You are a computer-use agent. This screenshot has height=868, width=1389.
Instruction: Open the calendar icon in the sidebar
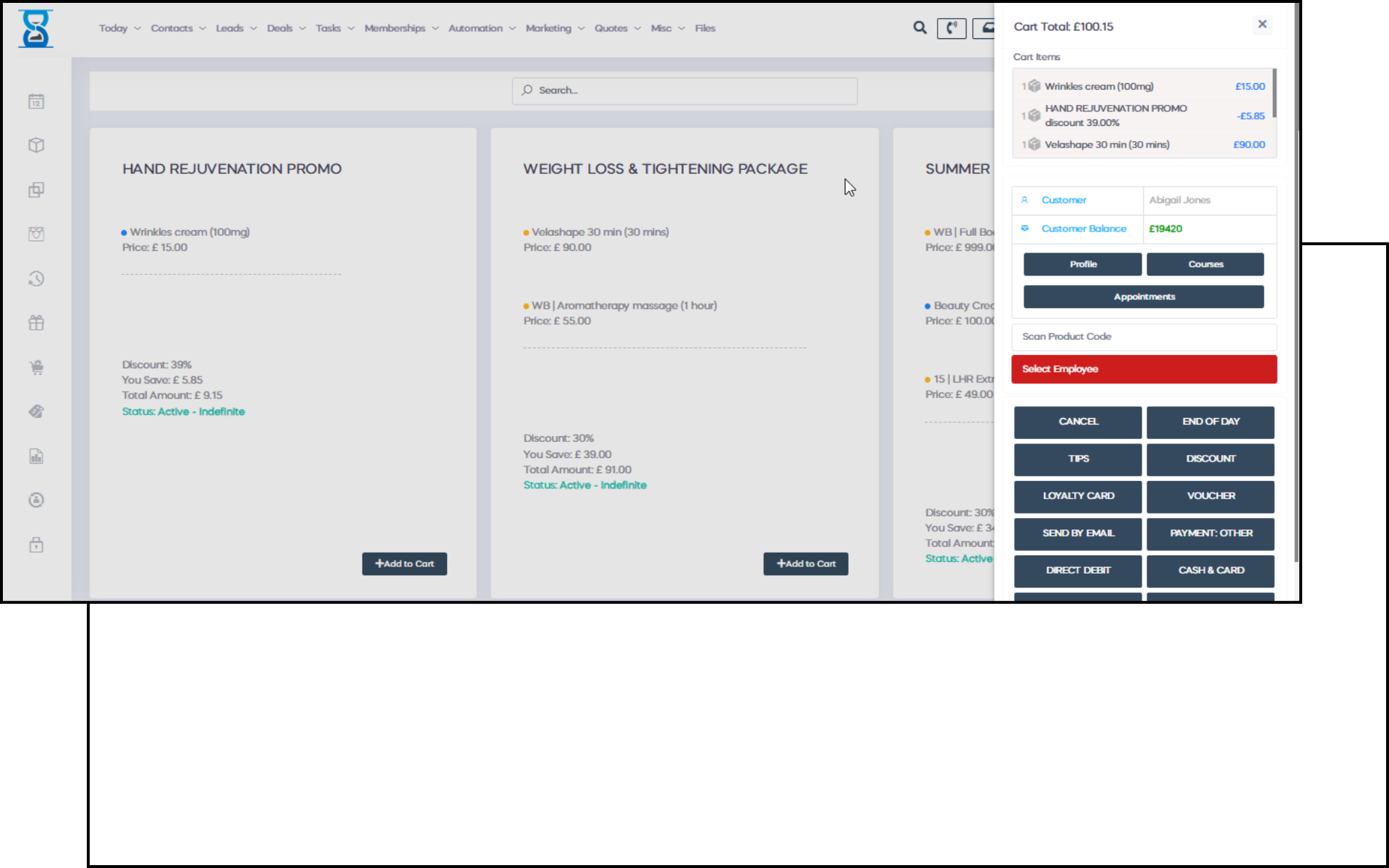pos(36,101)
